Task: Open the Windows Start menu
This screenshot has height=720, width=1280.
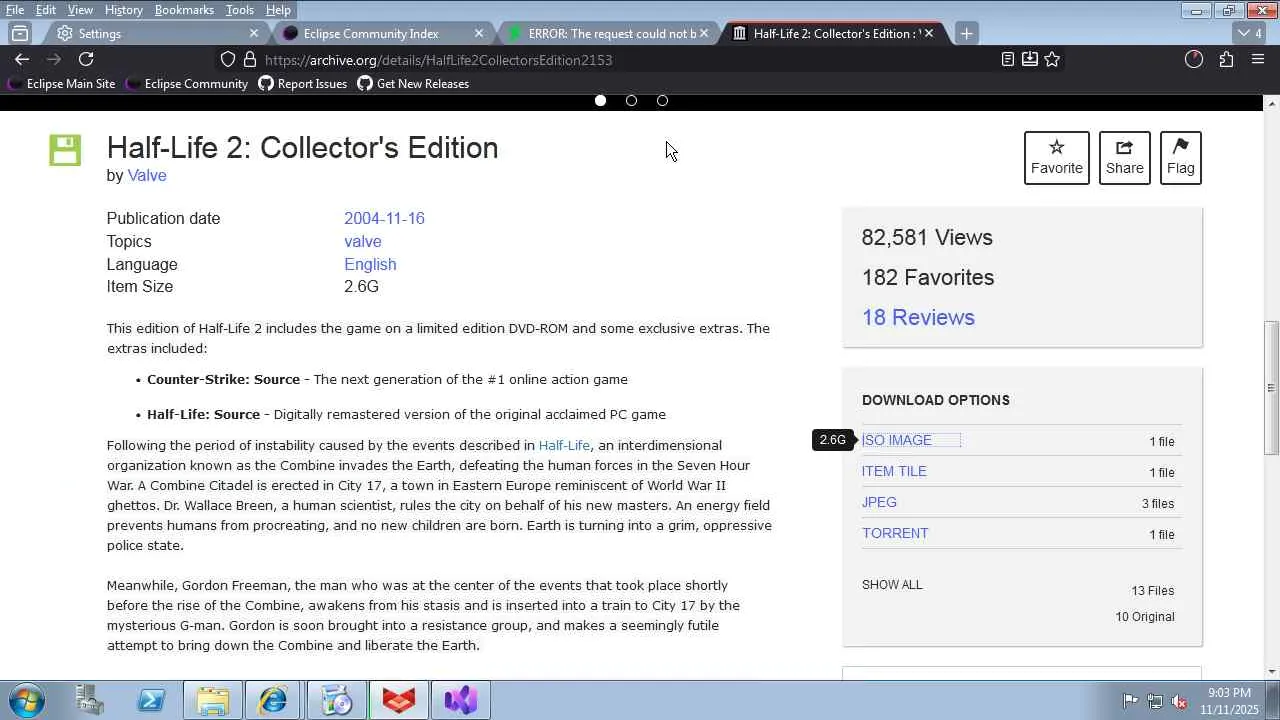Action: pos(26,701)
